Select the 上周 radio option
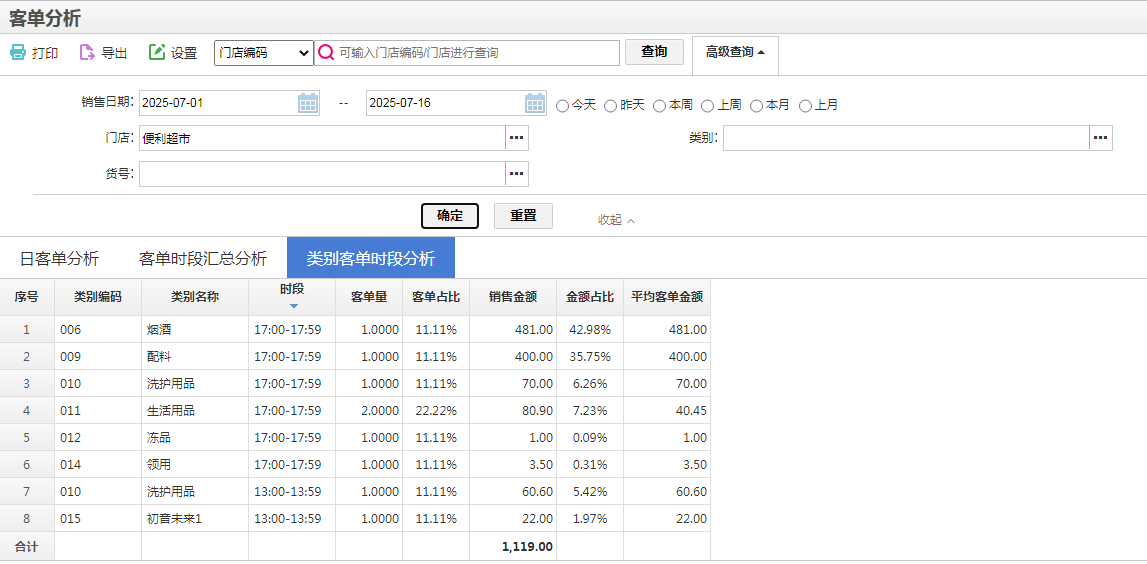The image size is (1147, 564). tap(707, 106)
